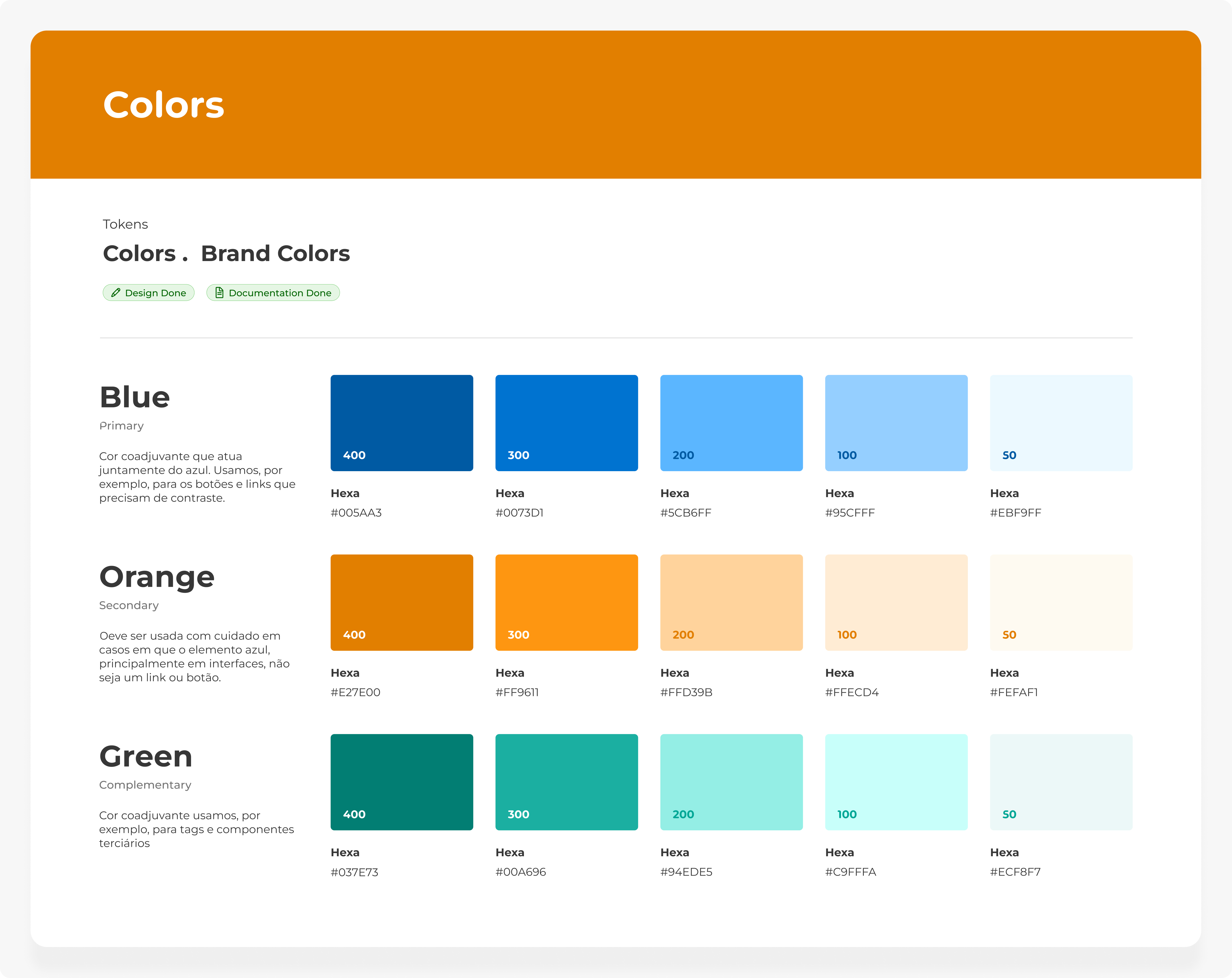Select the Orange 50 color swatch
The width and height of the screenshot is (1232, 978).
1061,603
